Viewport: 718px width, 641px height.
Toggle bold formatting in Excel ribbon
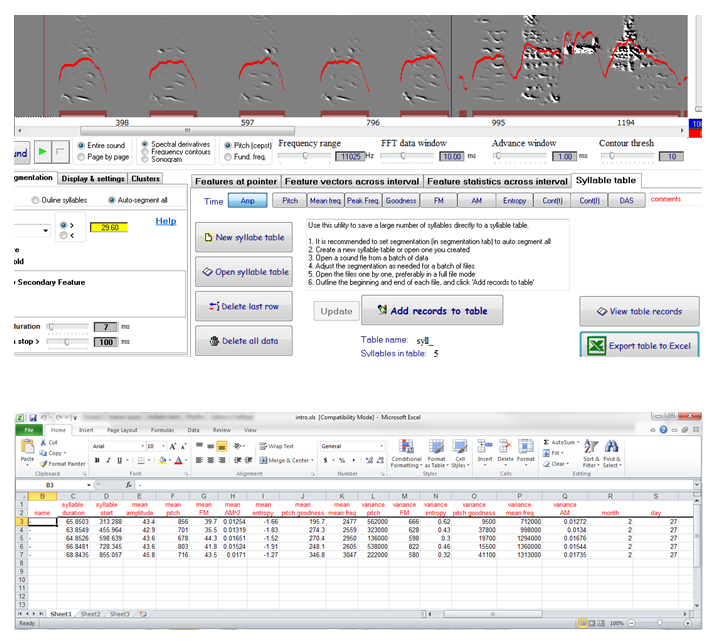(97, 461)
